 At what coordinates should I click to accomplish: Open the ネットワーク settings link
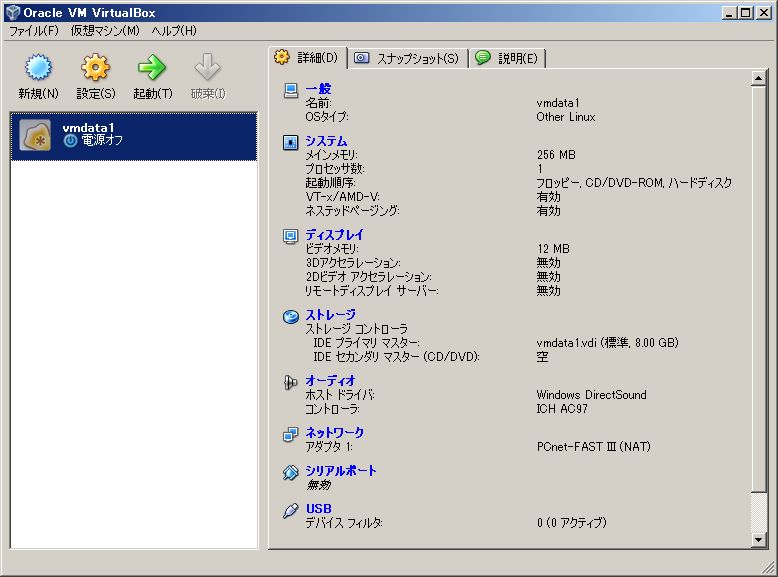click(x=334, y=433)
